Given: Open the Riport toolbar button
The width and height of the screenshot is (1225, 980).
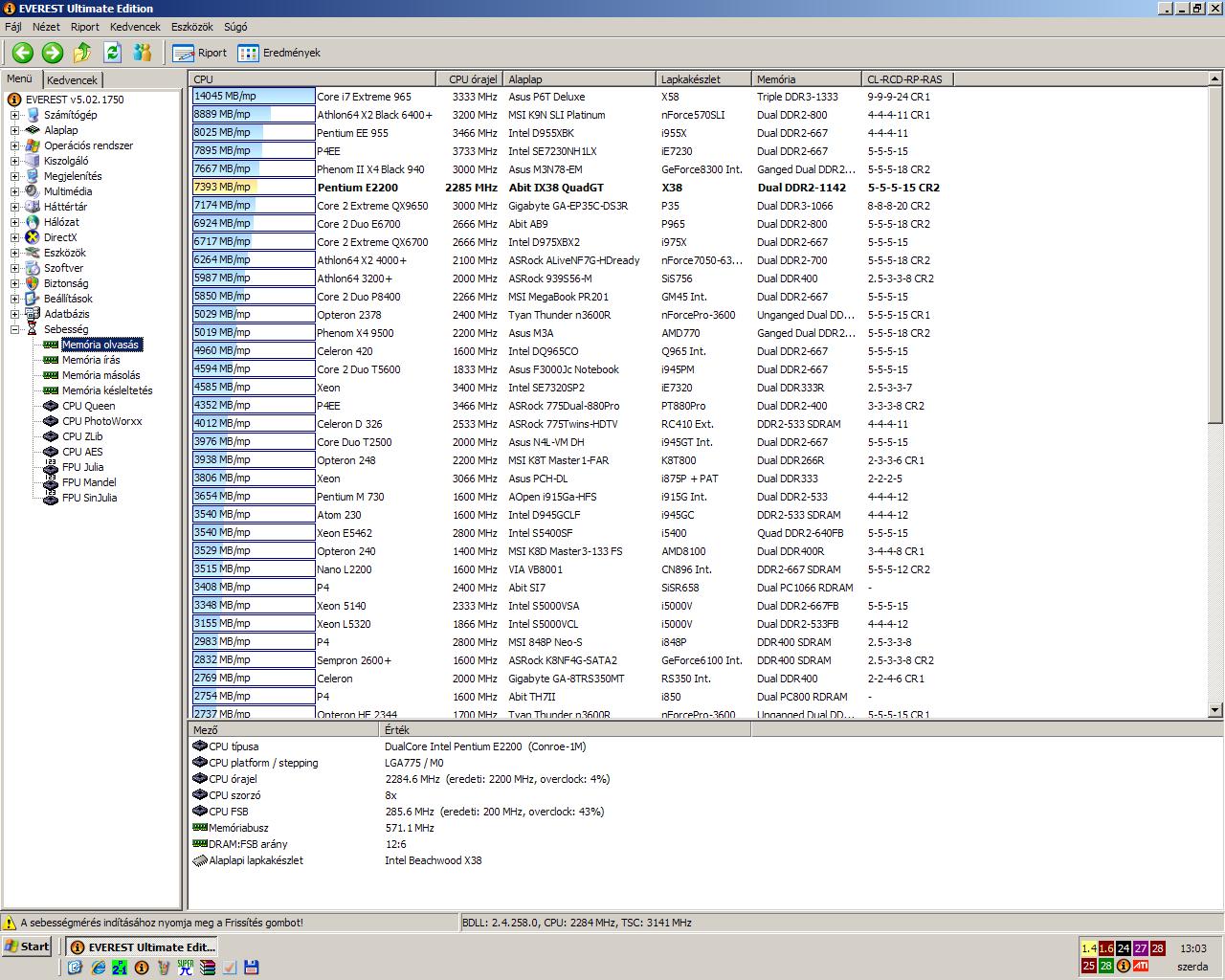Looking at the screenshot, I should (200, 53).
